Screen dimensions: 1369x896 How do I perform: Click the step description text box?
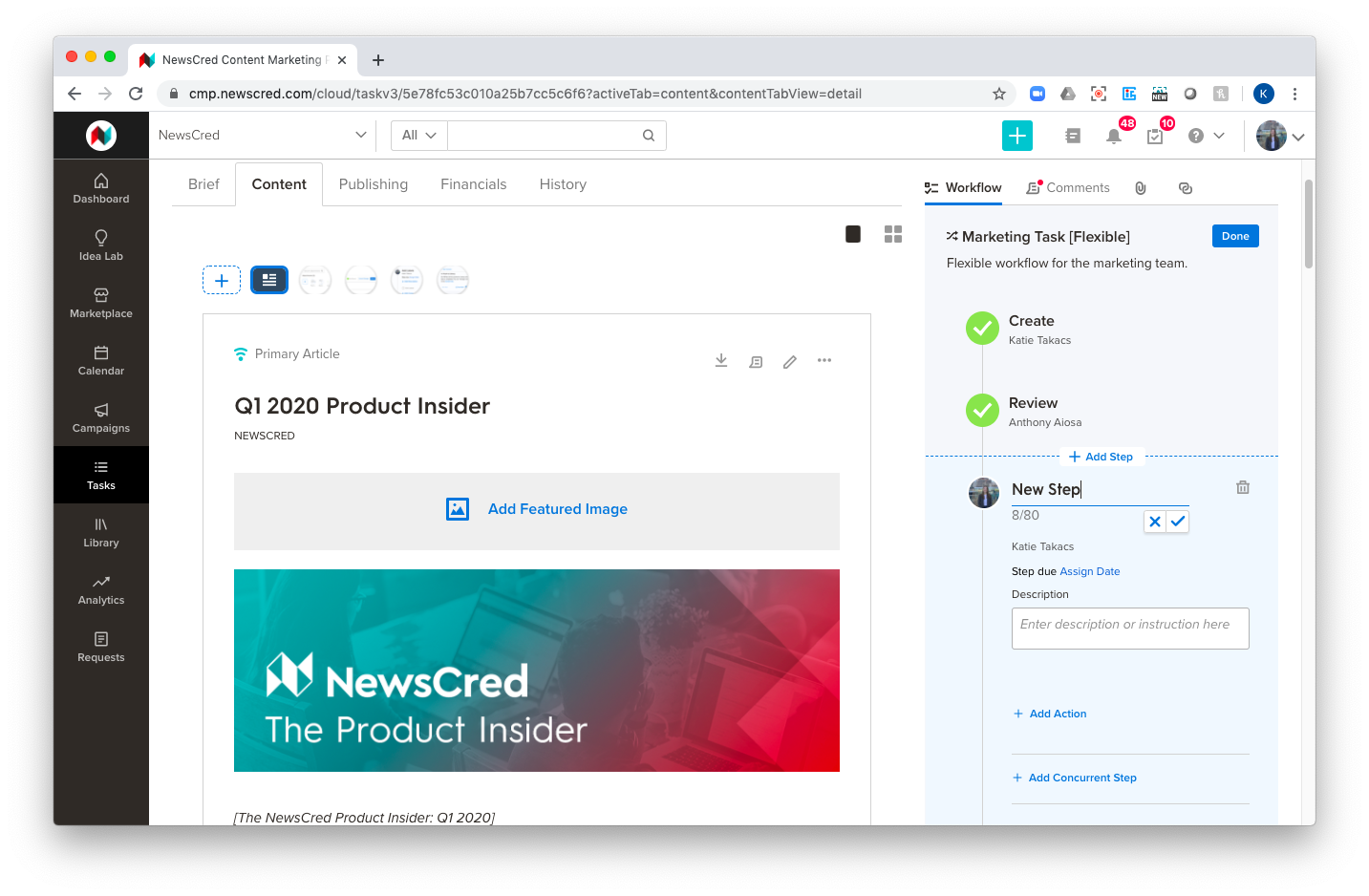1130,629
